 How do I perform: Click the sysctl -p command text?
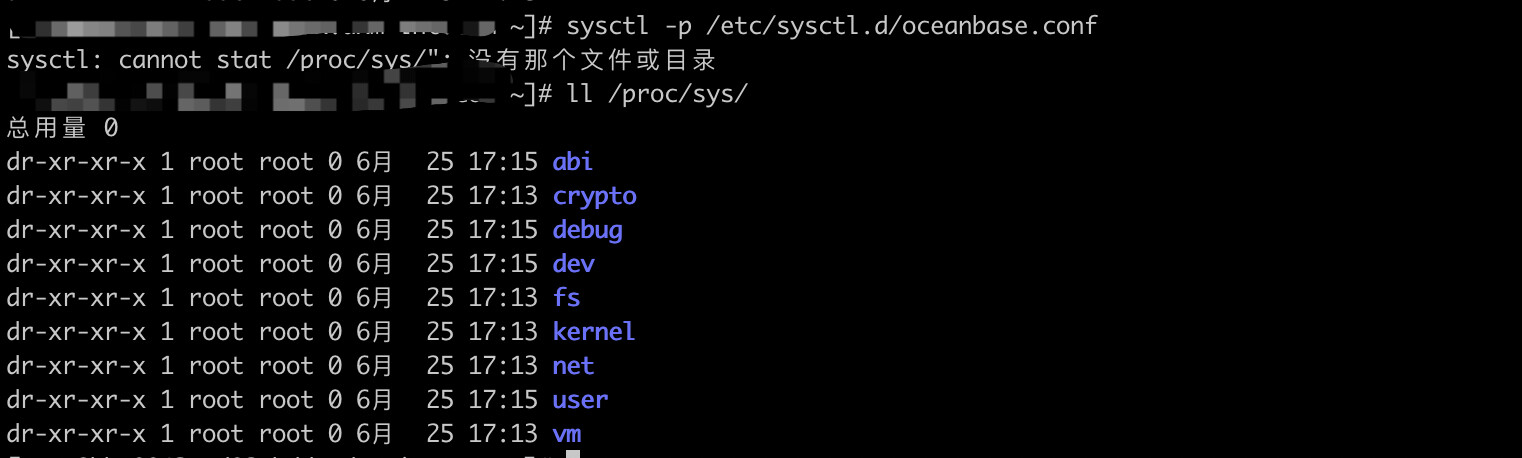(630, 25)
